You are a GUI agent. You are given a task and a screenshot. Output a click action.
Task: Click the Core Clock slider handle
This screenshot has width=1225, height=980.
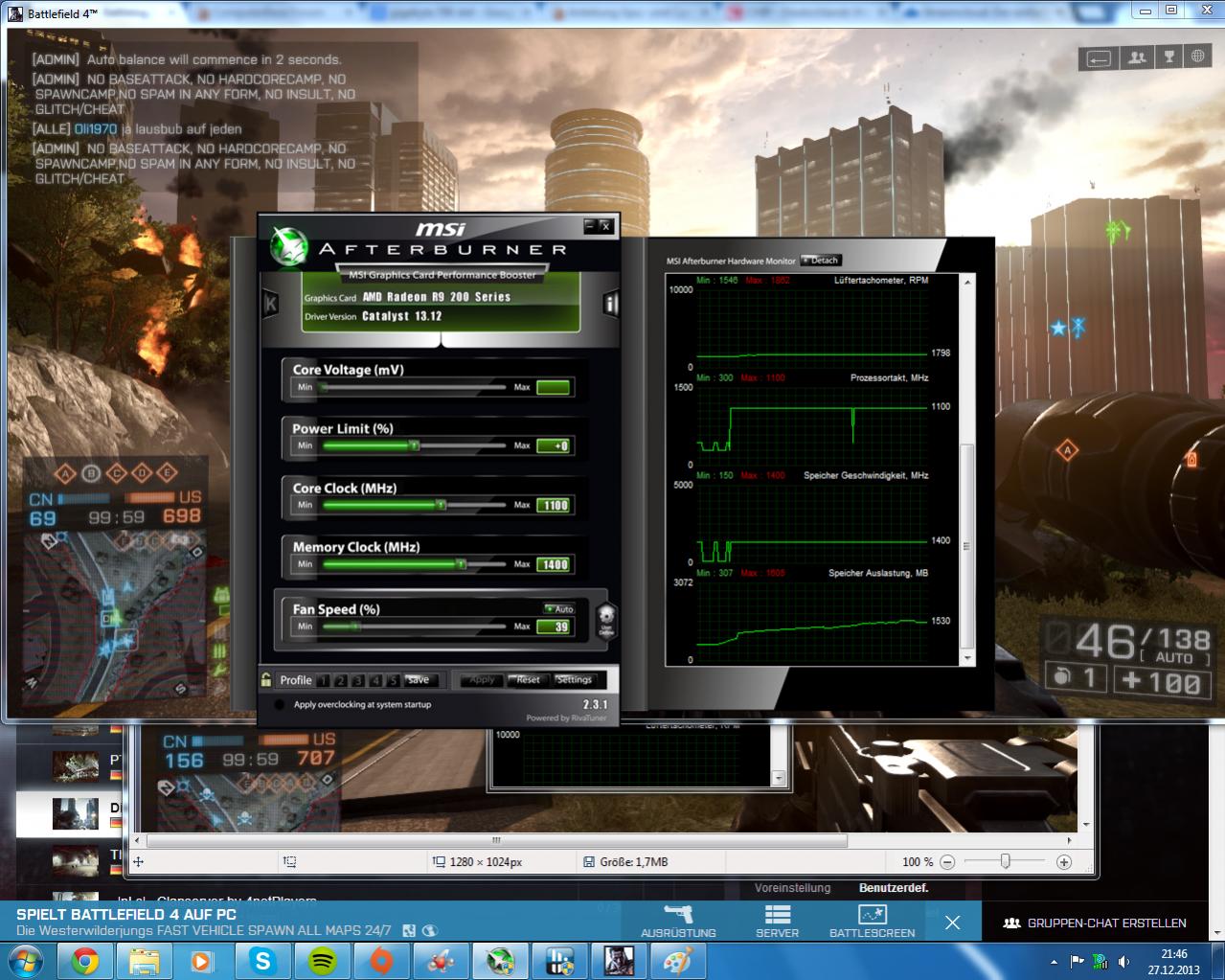click(x=441, y=505)
